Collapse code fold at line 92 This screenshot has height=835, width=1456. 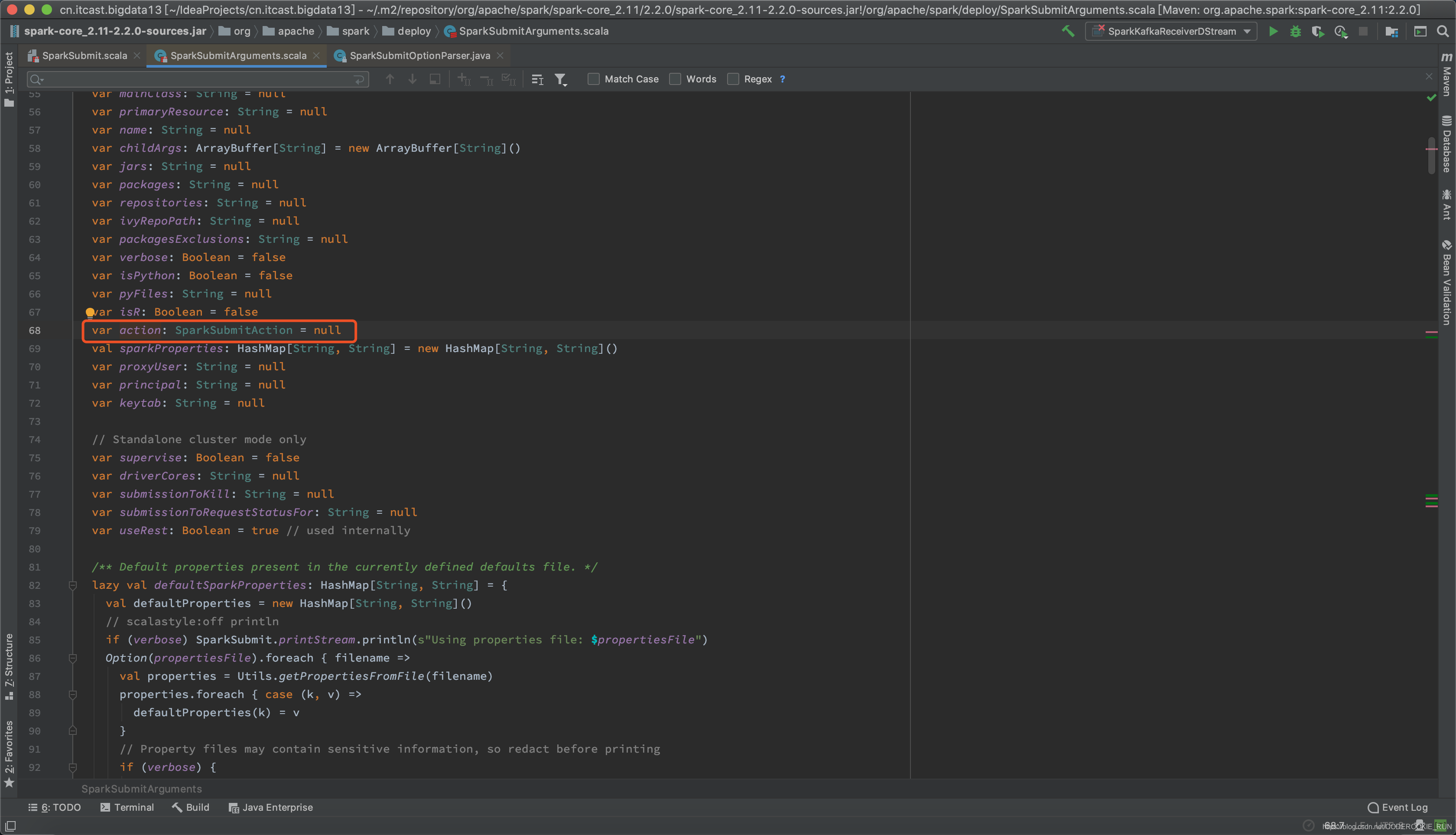click(x=73, y=767)
